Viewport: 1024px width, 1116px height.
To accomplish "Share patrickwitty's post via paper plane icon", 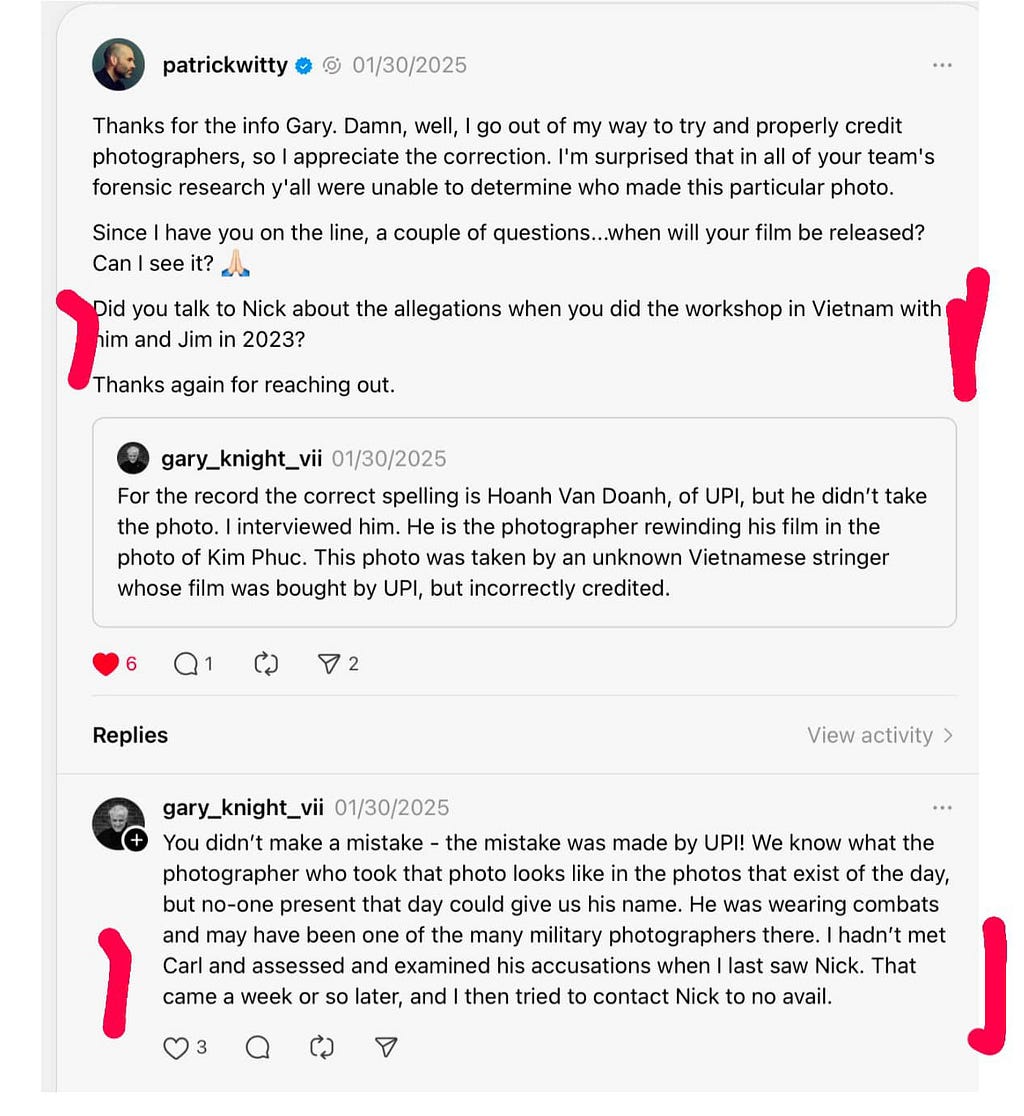I will (x=328, y=664).
